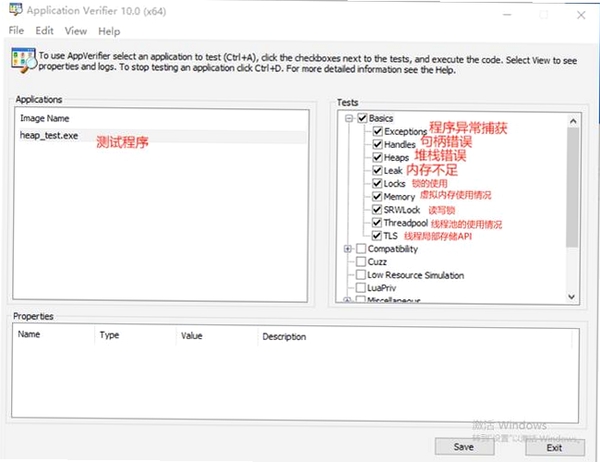The width and height of the screenshot is (600, 462).
Task: Open the Help menu
Action: tap(109, 31)
